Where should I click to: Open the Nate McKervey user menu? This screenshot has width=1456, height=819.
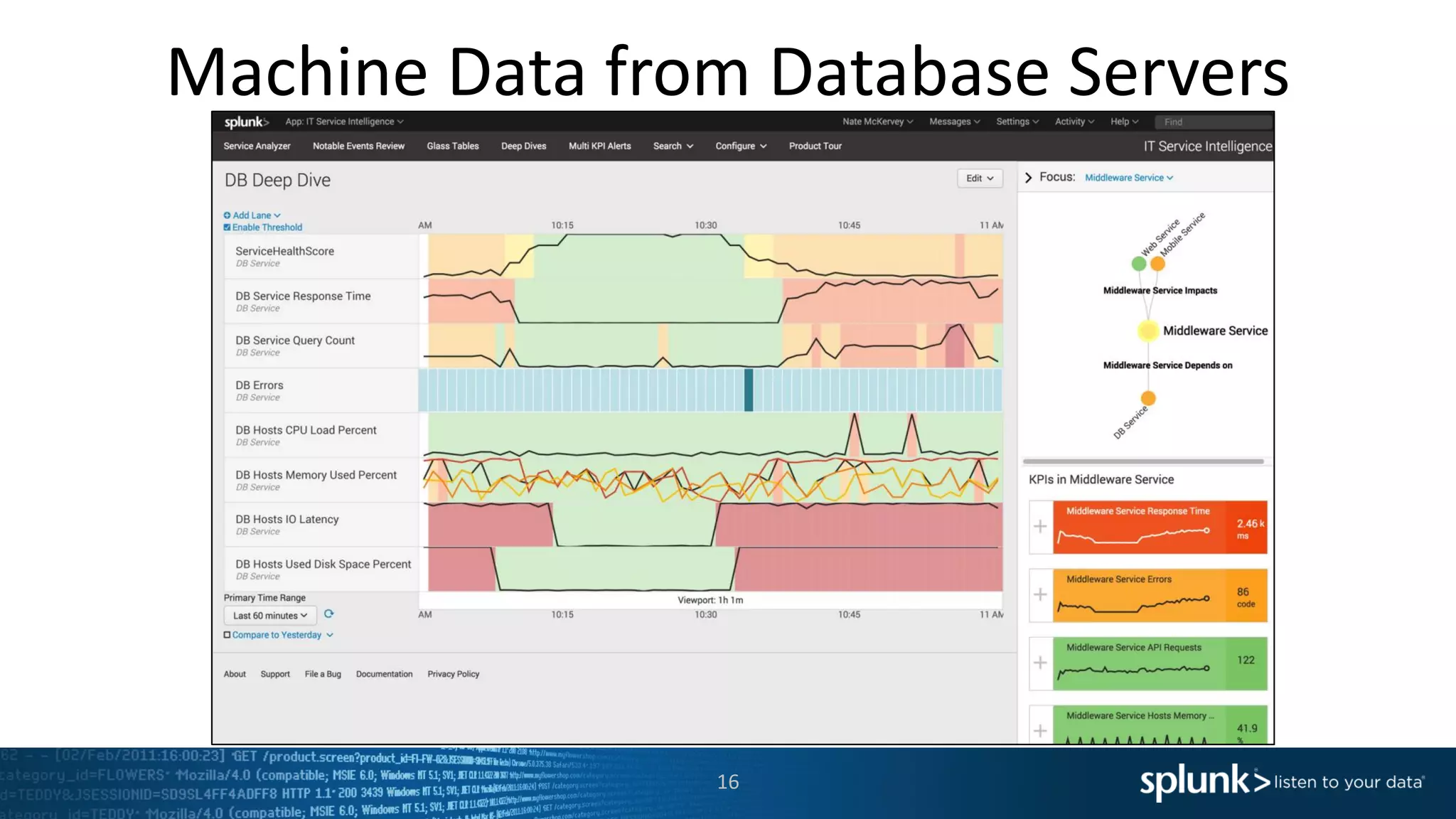point(877,122)
